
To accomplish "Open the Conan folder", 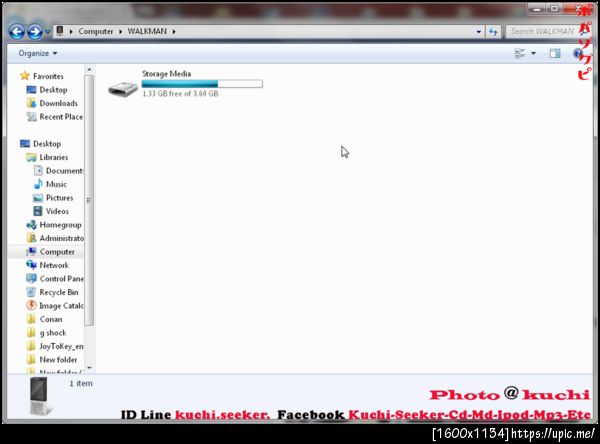I will pos(51,319).
